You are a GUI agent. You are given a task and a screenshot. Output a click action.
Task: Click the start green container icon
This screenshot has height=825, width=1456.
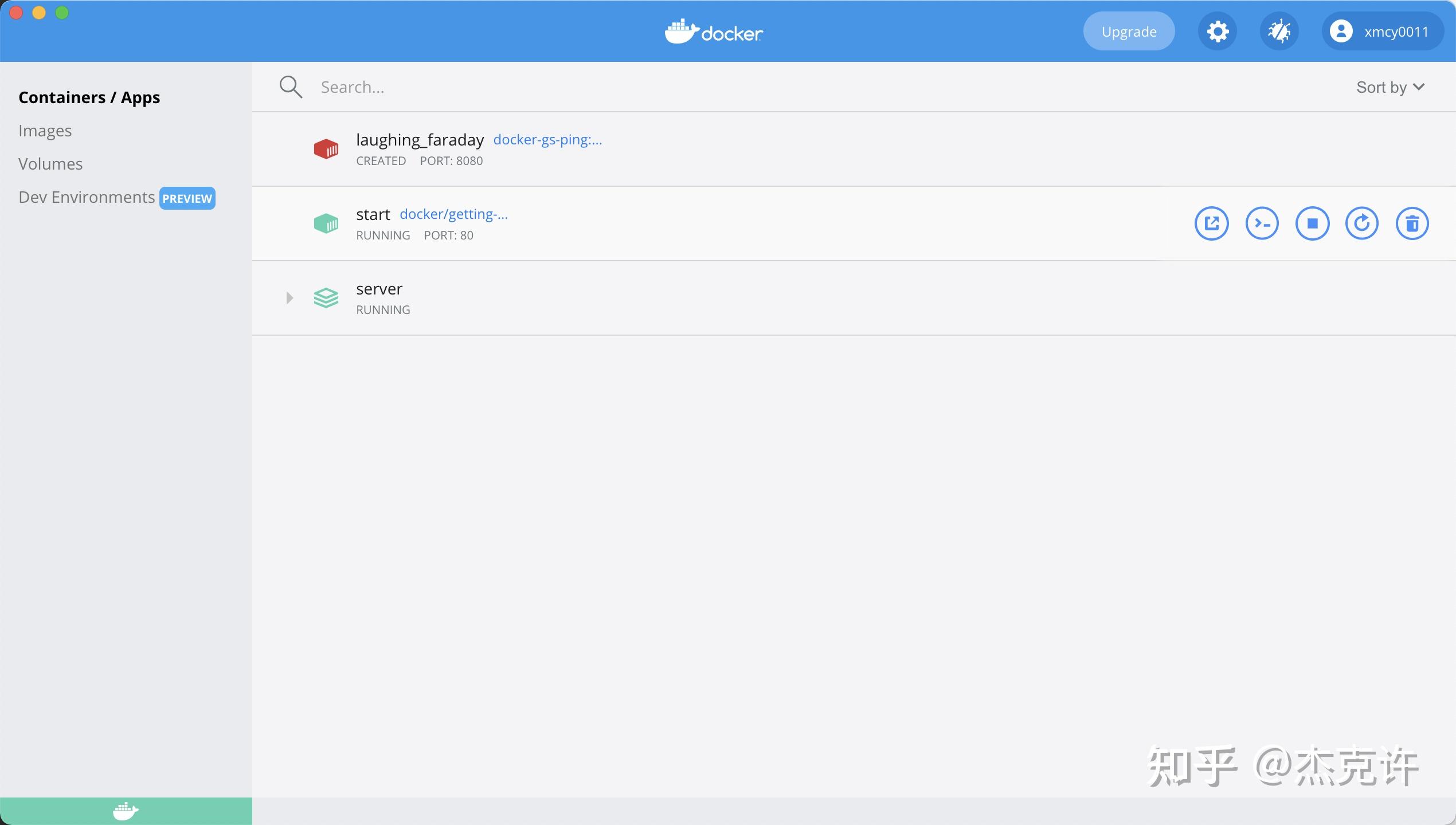tap(326, 223)
